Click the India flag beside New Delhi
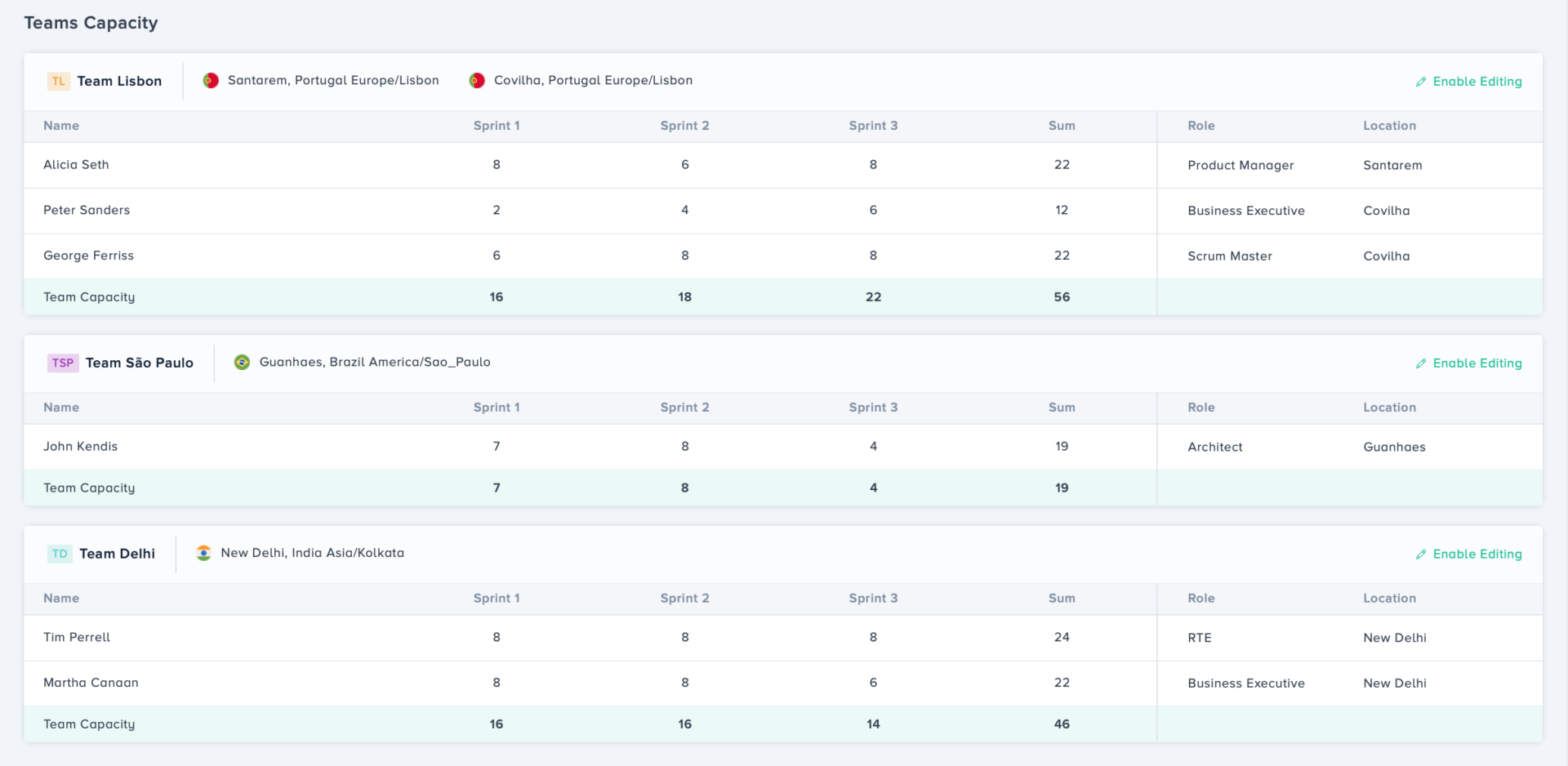Screen dimensions: 1568x766 pos(203,553)
